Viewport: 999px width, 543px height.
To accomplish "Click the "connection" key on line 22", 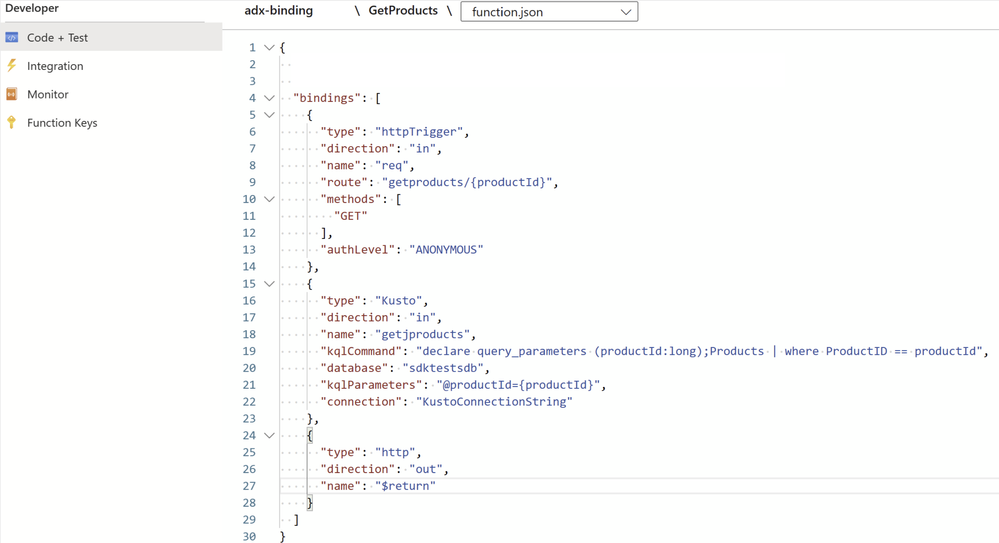I will click(361, 402).
